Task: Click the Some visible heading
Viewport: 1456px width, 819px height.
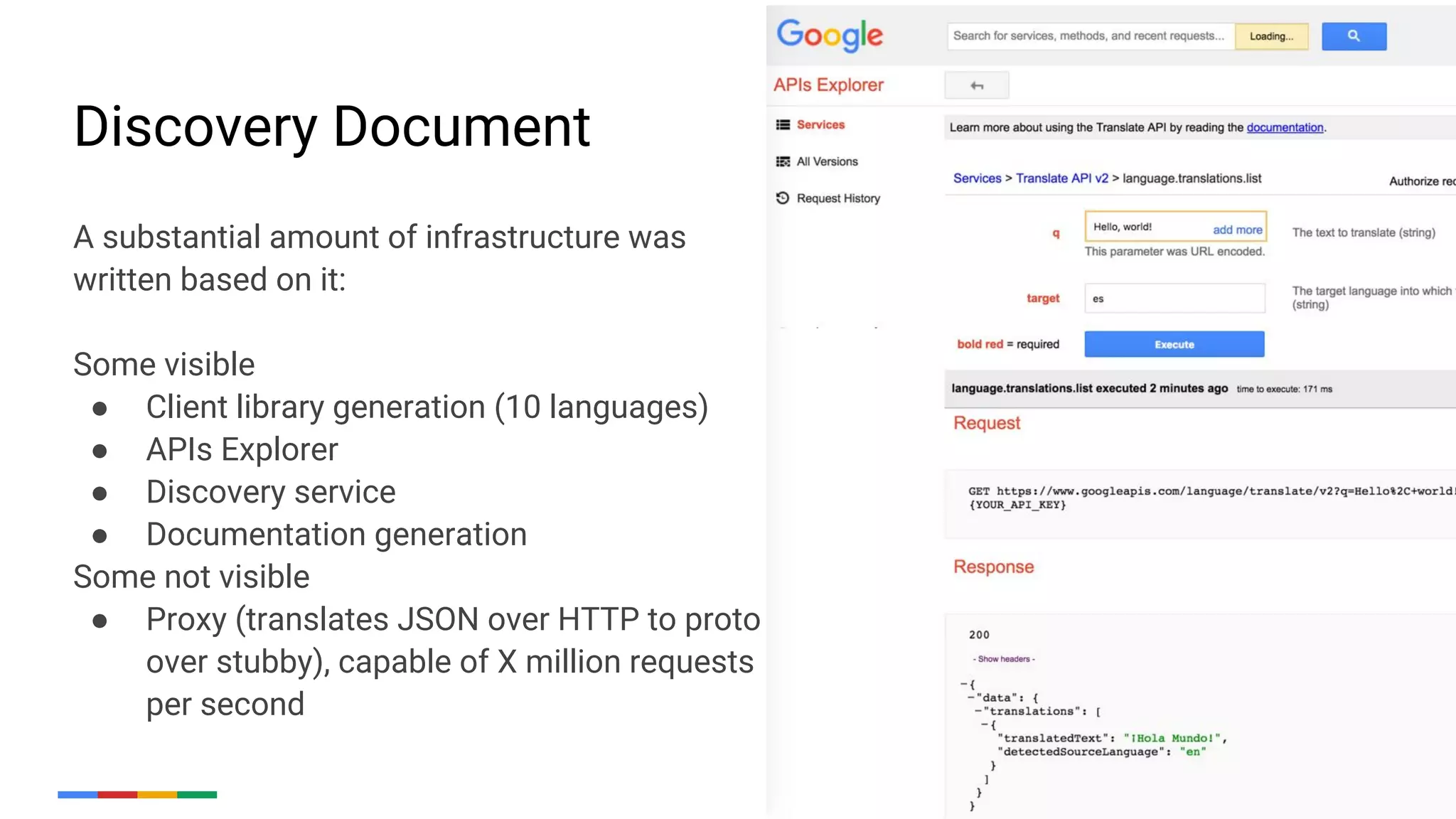Action: pos(164,365)
